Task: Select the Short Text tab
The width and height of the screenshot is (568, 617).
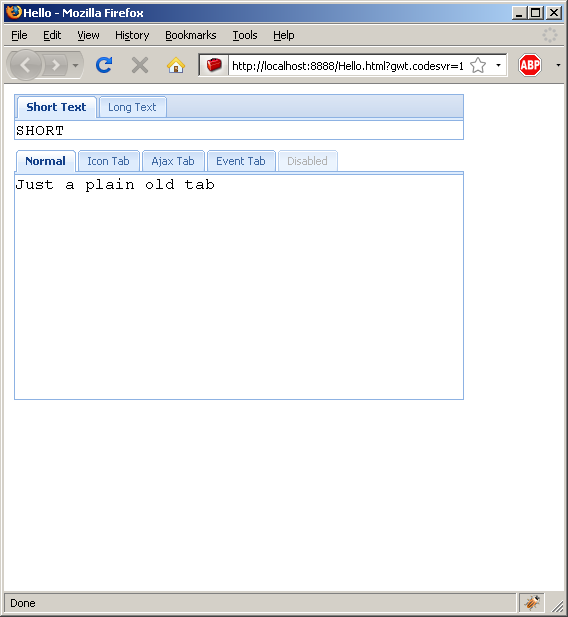Action: [56, 107]
